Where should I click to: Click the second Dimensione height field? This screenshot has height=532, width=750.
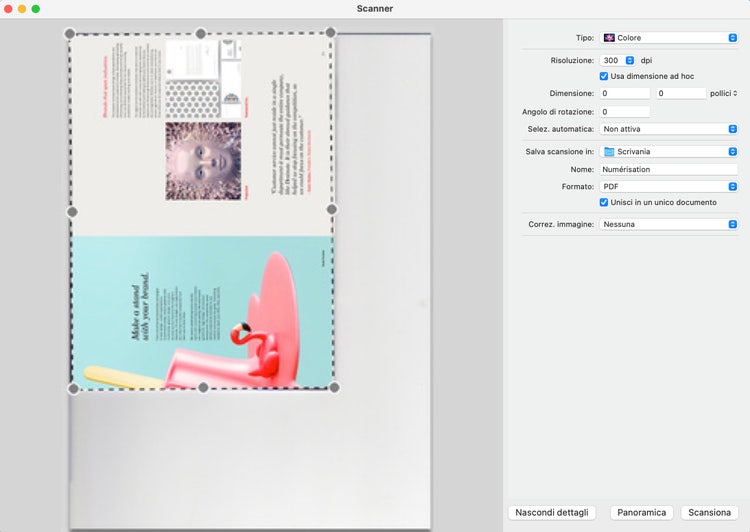click(681, 93)
